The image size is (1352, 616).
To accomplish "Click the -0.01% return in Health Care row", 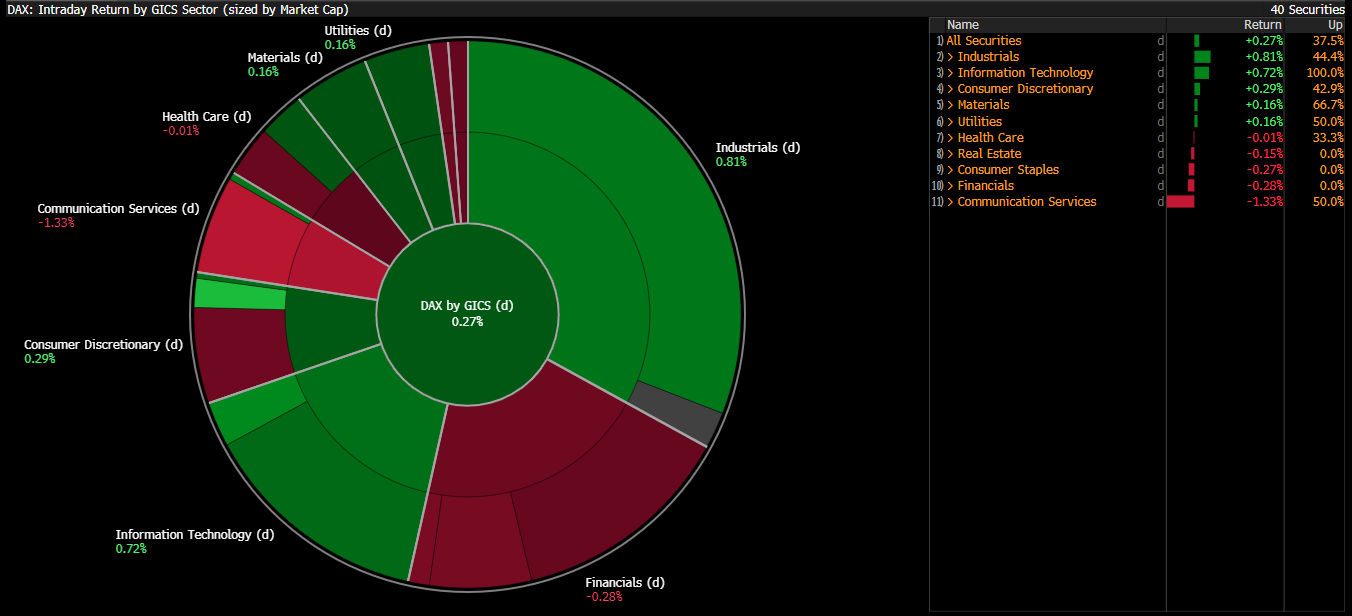I will click(x=1264, y=138).
